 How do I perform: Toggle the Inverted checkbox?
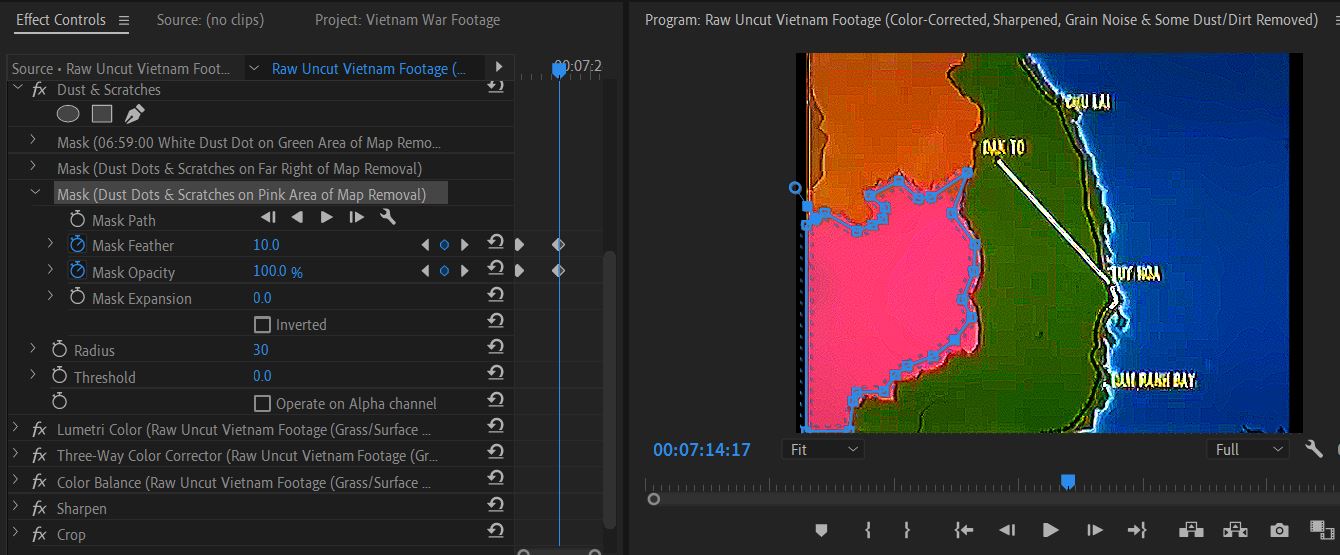(x=263, y=324)
